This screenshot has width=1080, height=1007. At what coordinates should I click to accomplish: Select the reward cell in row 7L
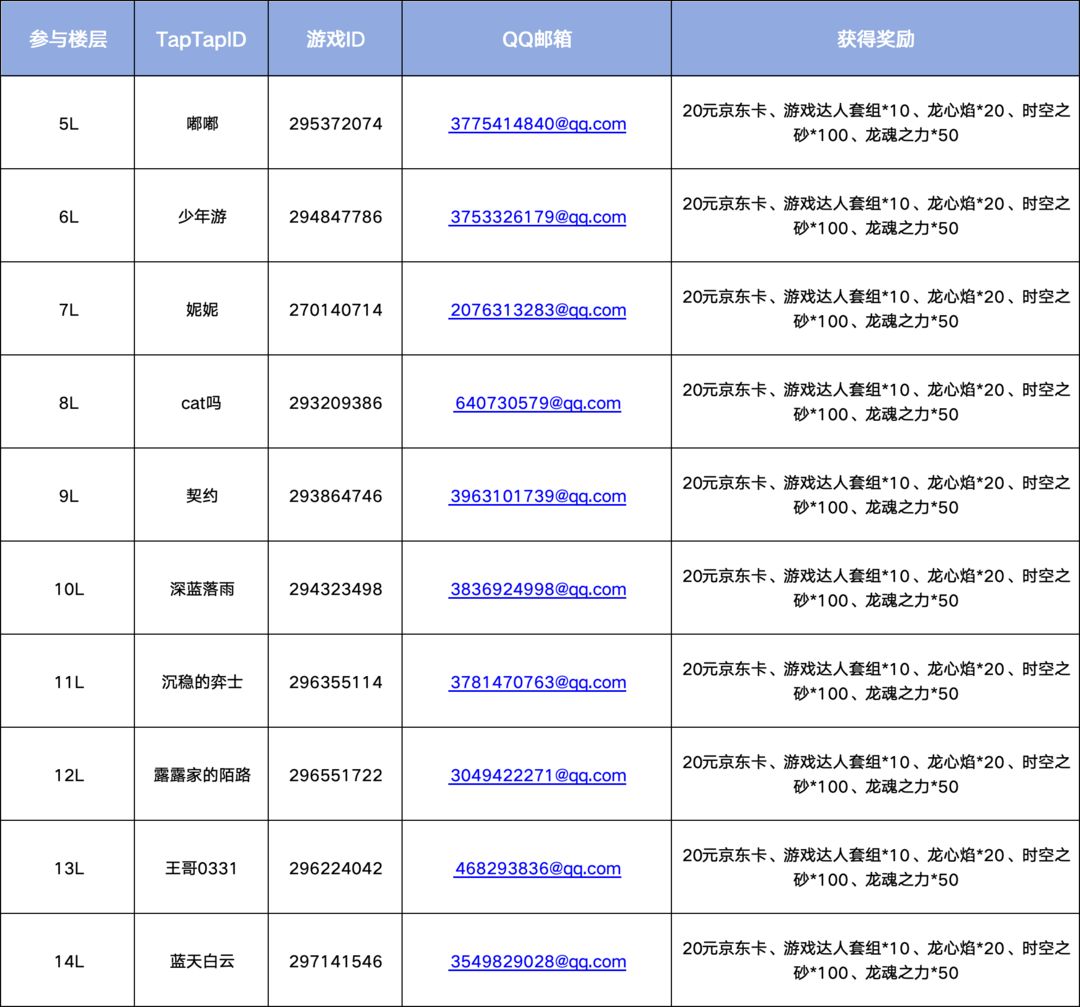(x=875, y=309)
